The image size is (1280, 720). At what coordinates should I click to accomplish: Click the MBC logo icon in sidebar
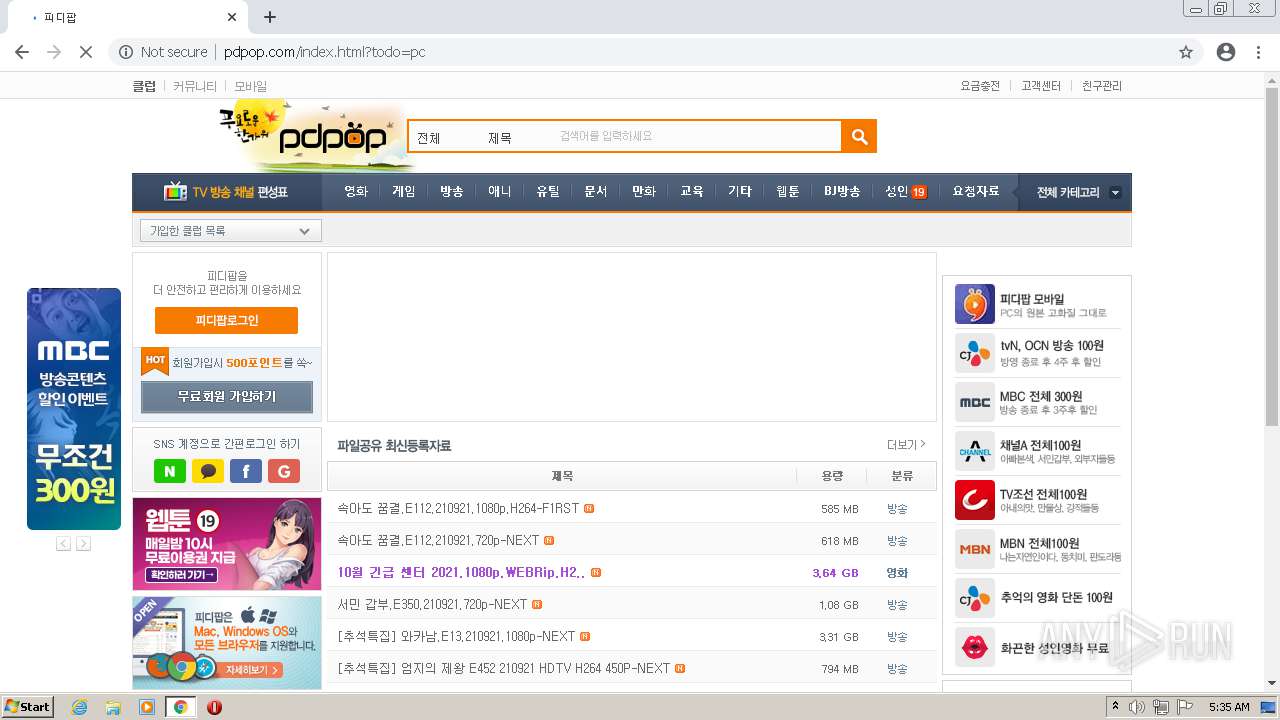pyautogui.click(x=974, y=402)
